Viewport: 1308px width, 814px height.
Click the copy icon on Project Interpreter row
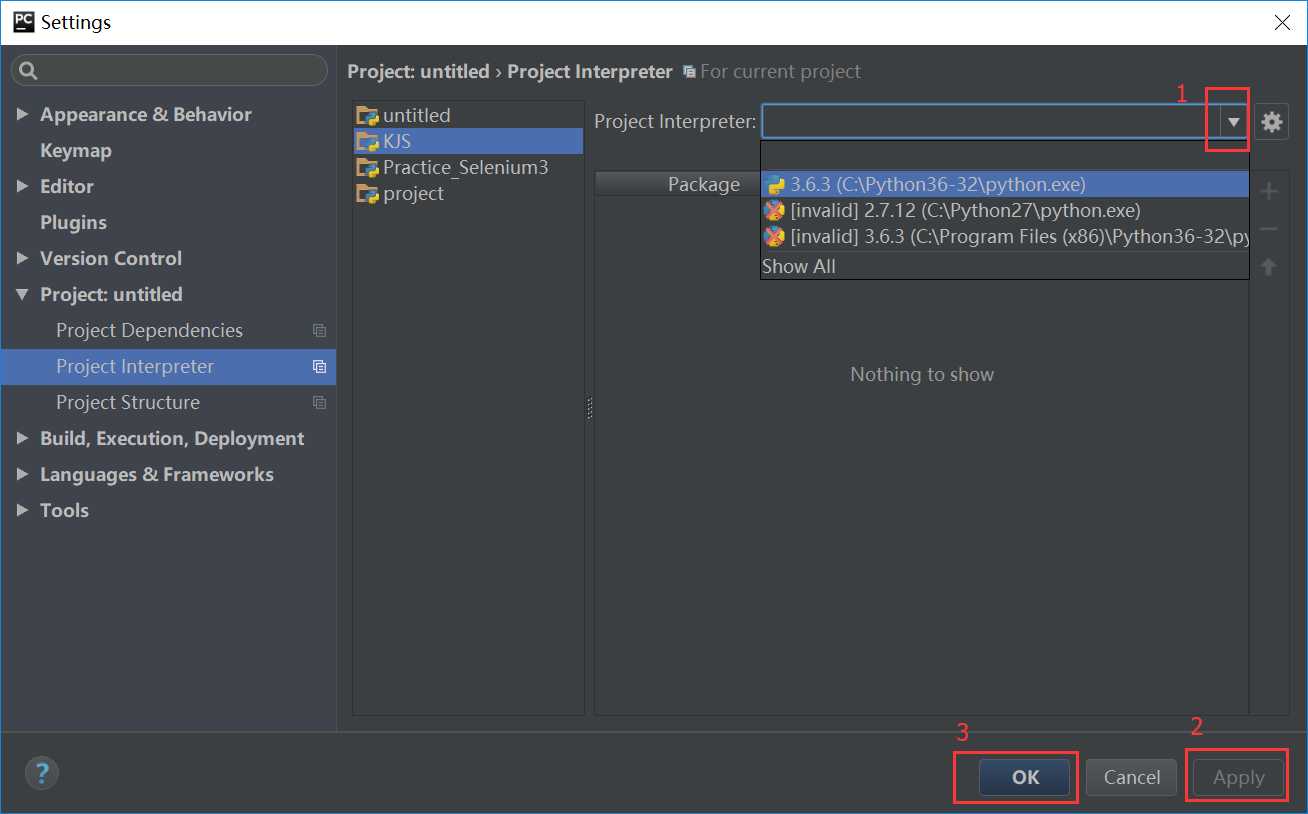(319, 367)
